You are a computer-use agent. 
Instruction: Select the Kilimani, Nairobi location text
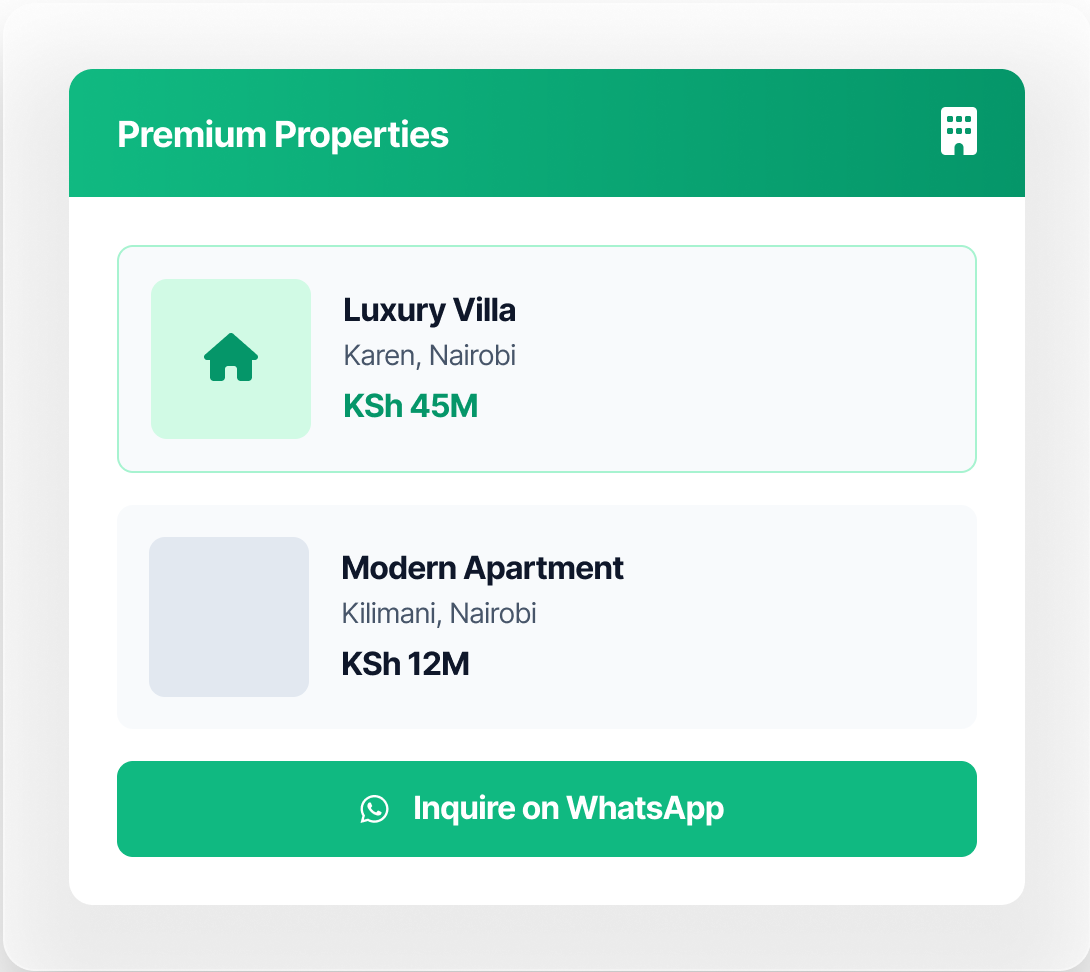[x=438, y=613]
